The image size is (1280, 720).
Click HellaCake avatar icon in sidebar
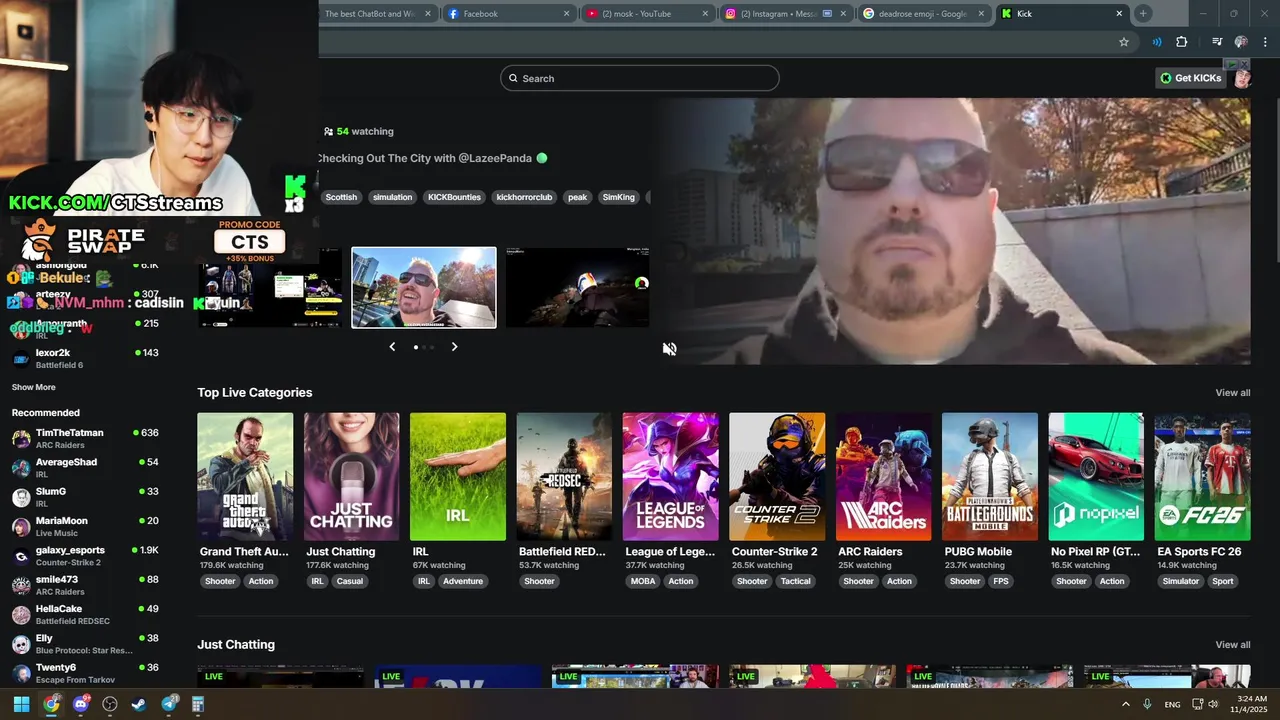(x=21, y=614)
